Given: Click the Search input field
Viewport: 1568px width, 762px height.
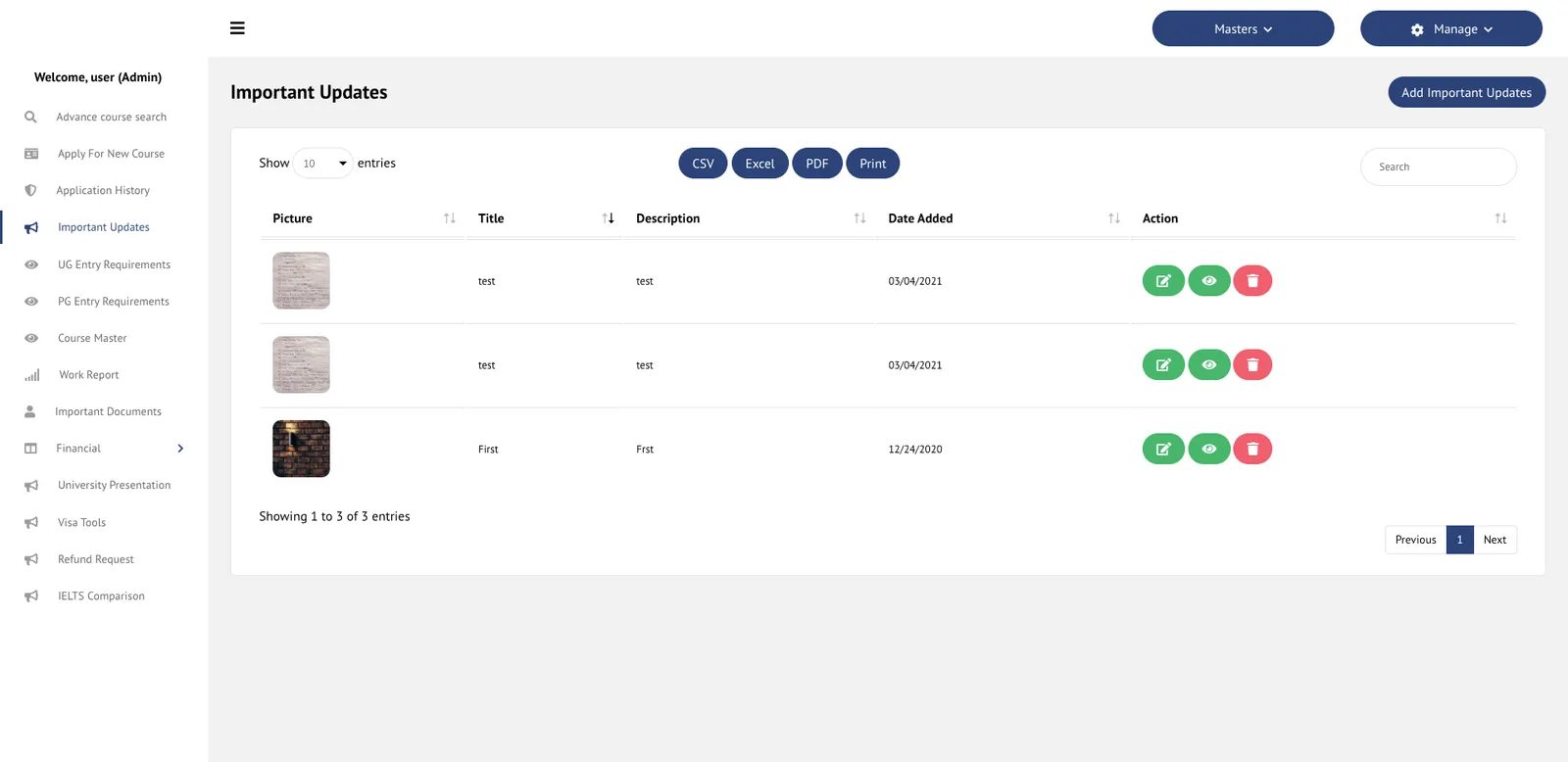Looking at the screenshot, I should click(x=1438, y=167).
